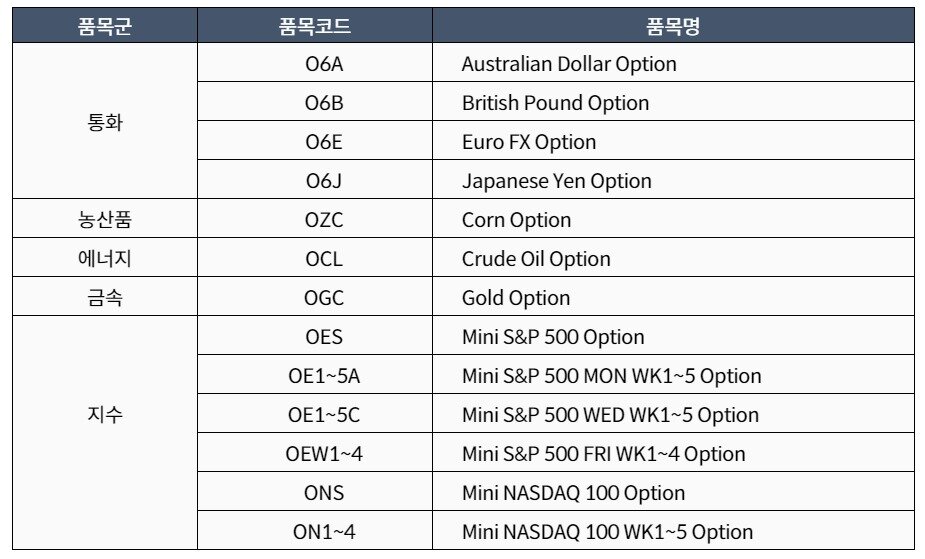
Task: Select the Mini NASDAQ 100 Option name
Action: pos(573,493)
